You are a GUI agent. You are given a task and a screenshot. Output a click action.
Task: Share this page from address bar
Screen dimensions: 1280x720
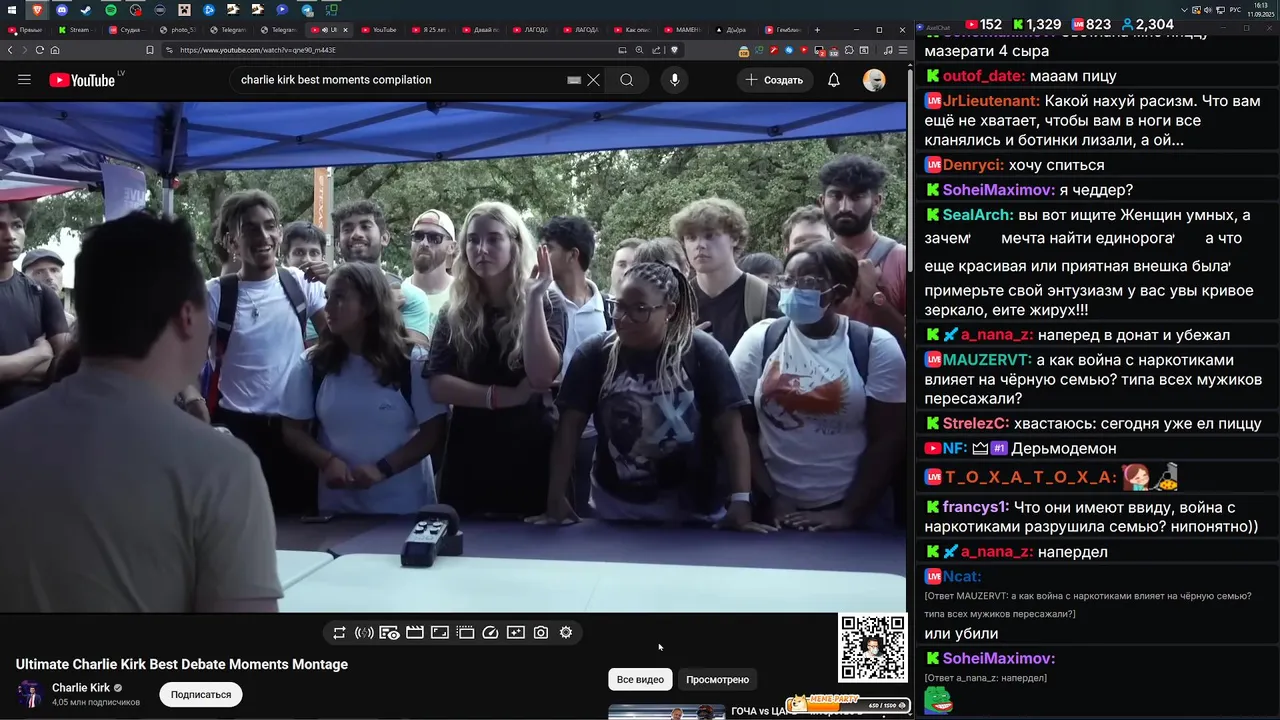click(655, 50)
